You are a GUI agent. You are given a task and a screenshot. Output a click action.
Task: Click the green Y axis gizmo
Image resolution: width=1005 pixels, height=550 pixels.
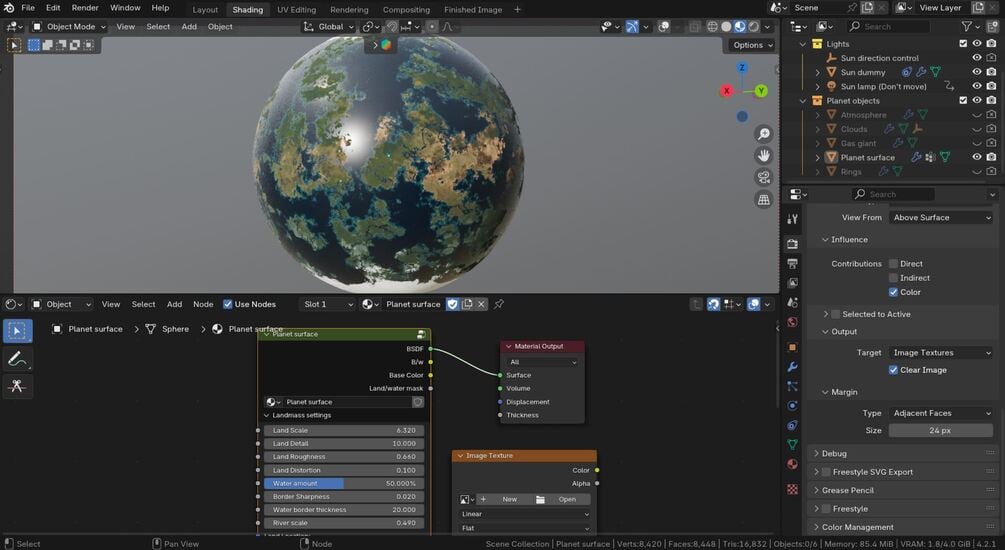[761, 91]
